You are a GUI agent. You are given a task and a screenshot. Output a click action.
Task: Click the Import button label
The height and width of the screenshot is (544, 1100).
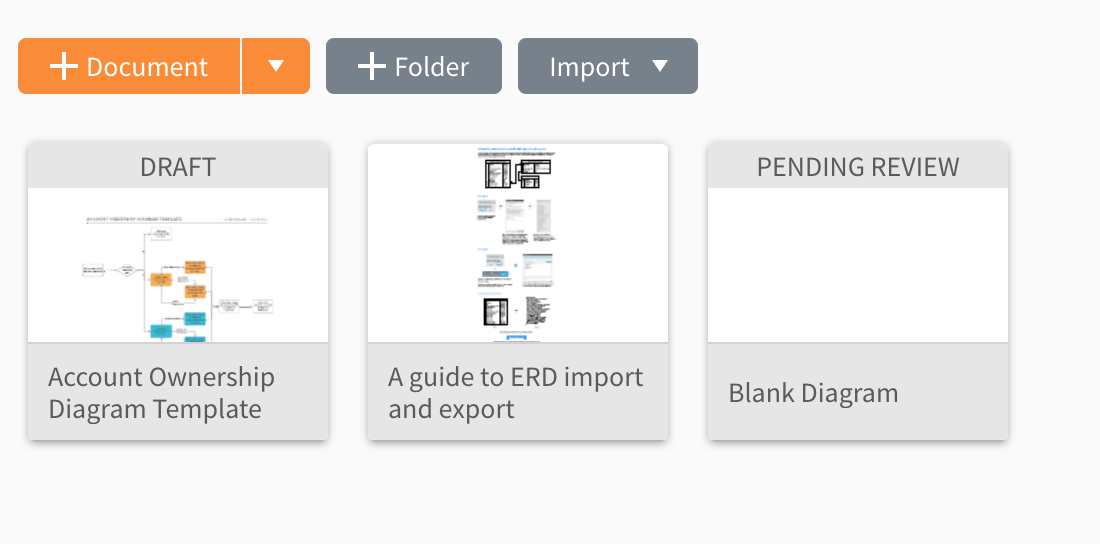pos(589,67)
